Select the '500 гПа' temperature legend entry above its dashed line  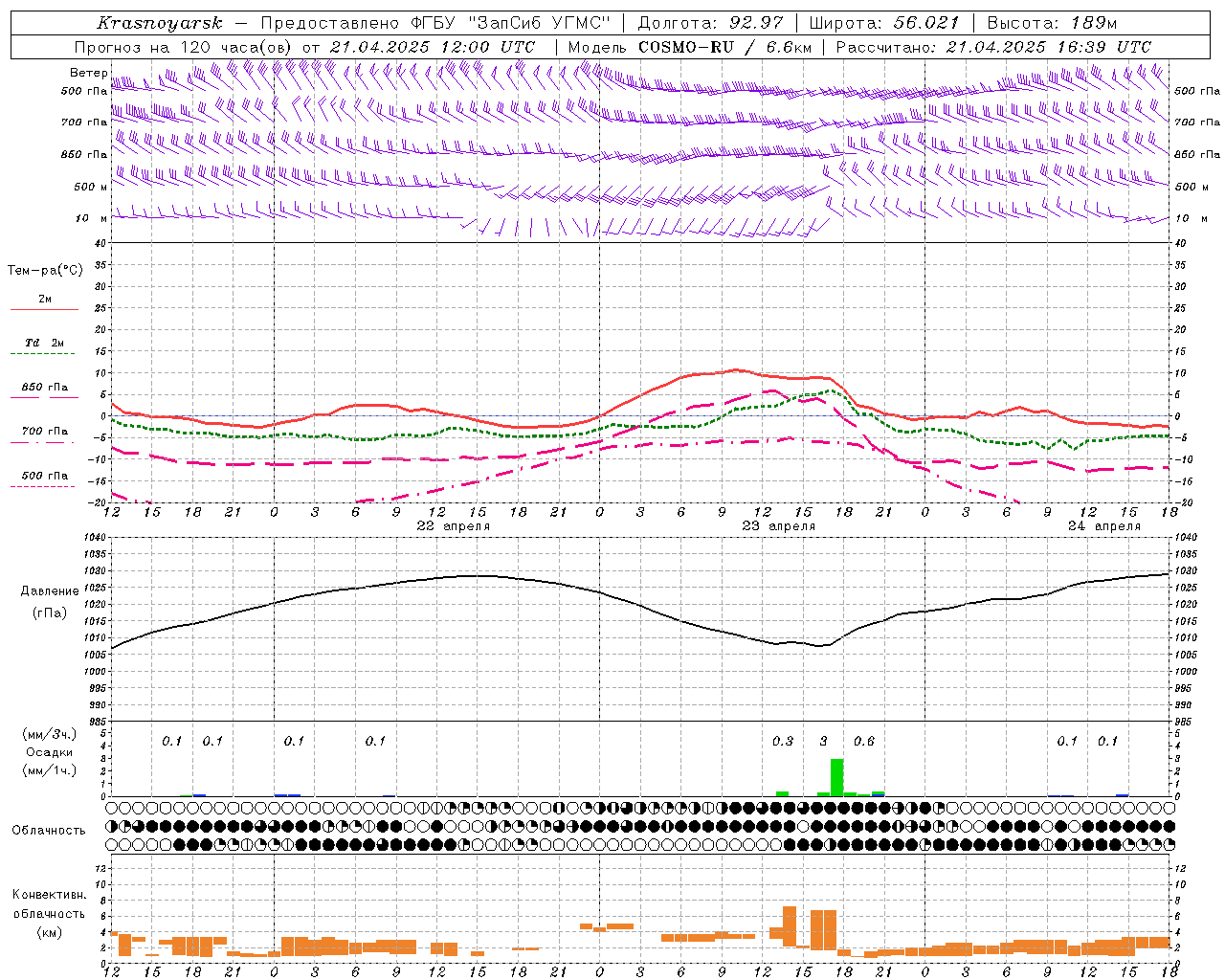coord(45,476)
